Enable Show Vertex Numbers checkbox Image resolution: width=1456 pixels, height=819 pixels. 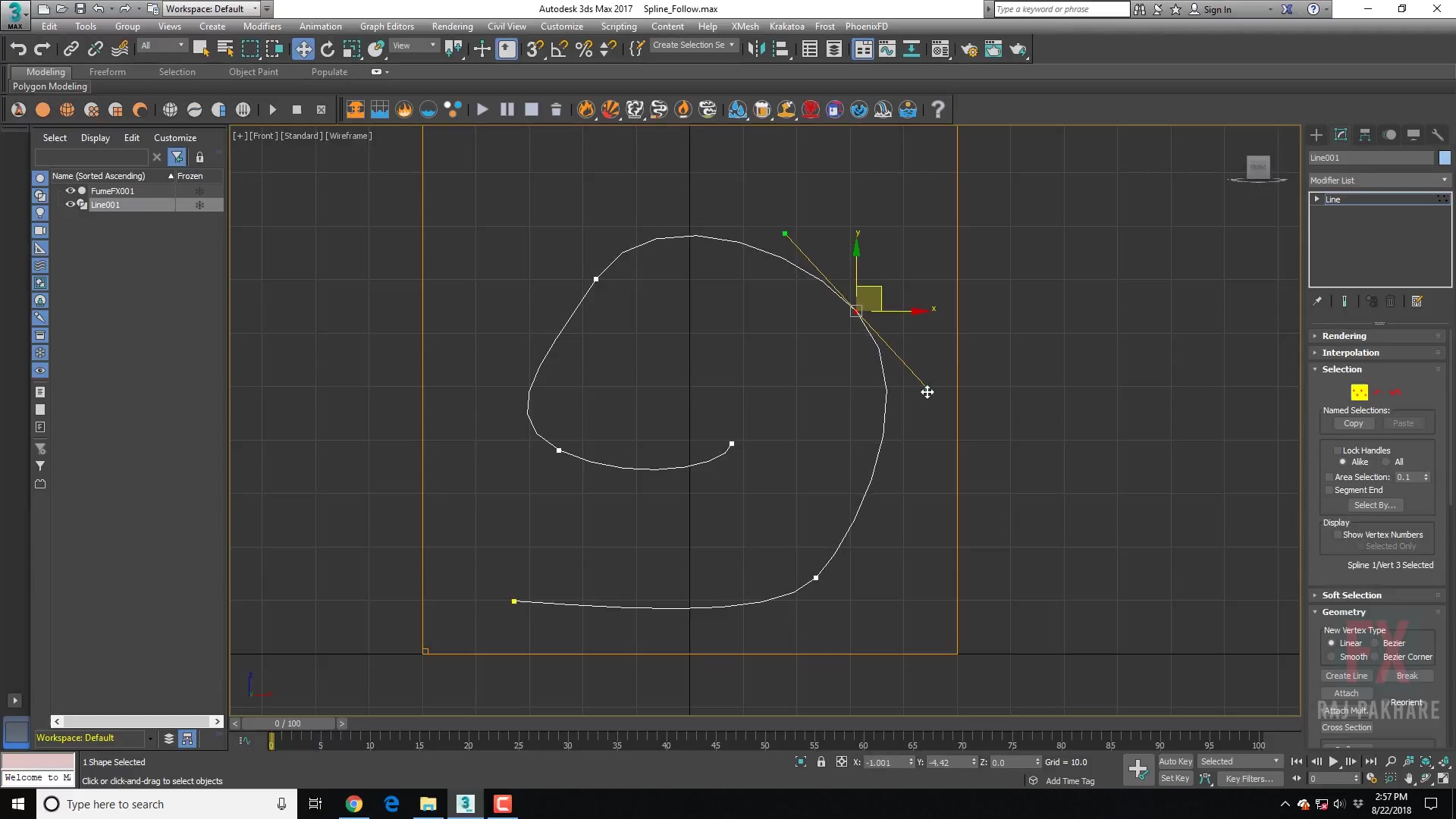click(1338, 535)
